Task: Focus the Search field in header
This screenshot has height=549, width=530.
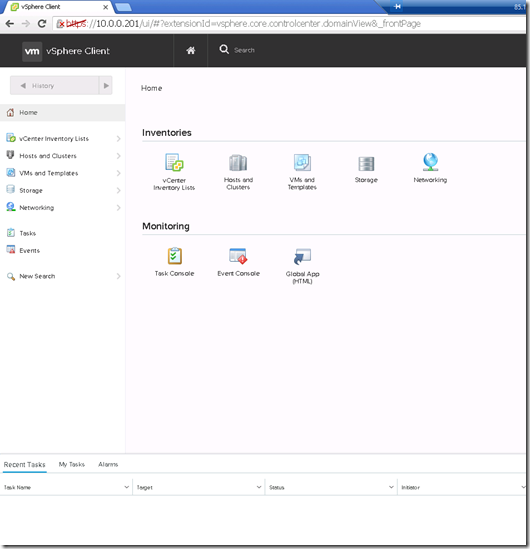Action: point(244,50)
